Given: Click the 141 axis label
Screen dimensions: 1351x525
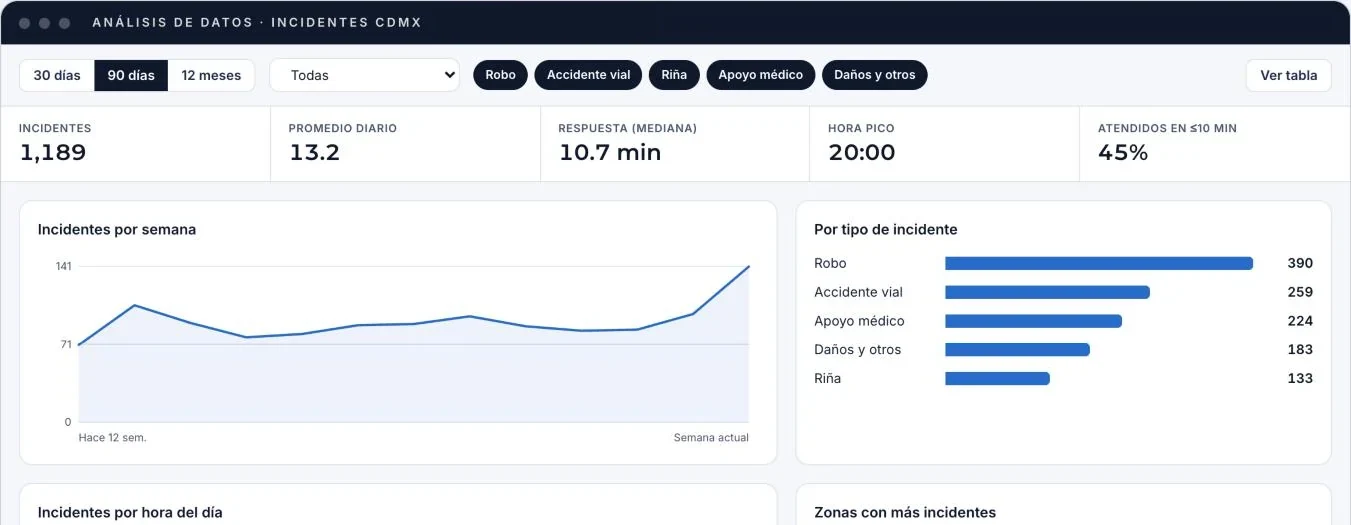Looking at the screenshot, I should [63, 266].
